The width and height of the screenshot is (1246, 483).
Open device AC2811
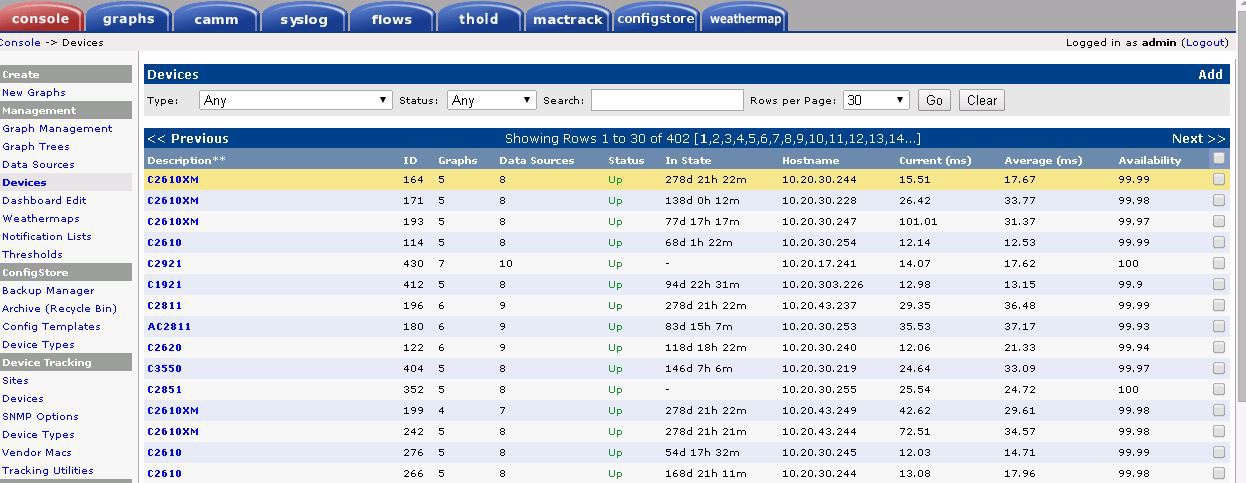(x=169, y=327)
